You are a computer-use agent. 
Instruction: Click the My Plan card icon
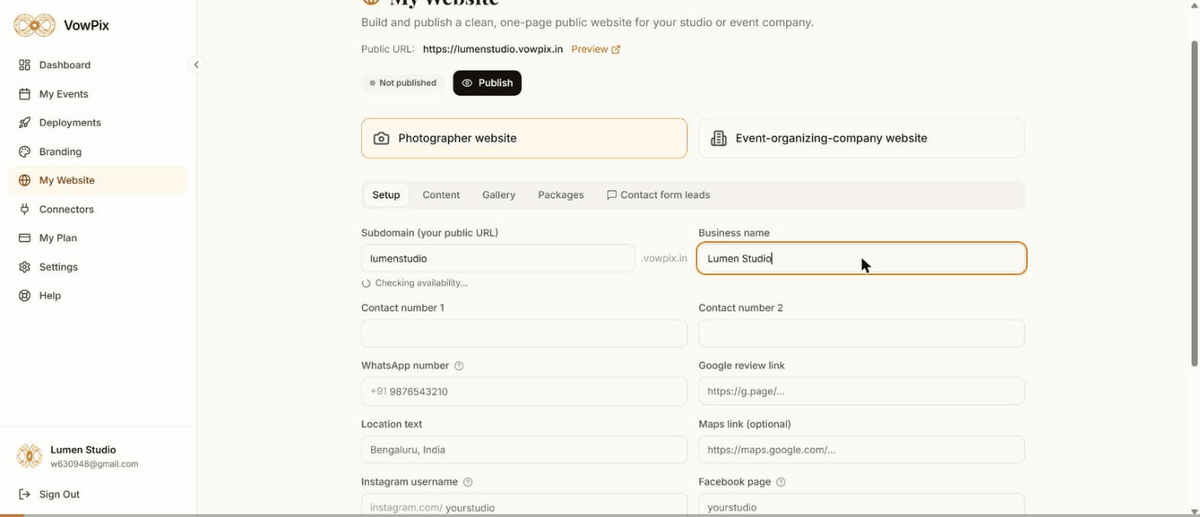(x=25, y=238)
